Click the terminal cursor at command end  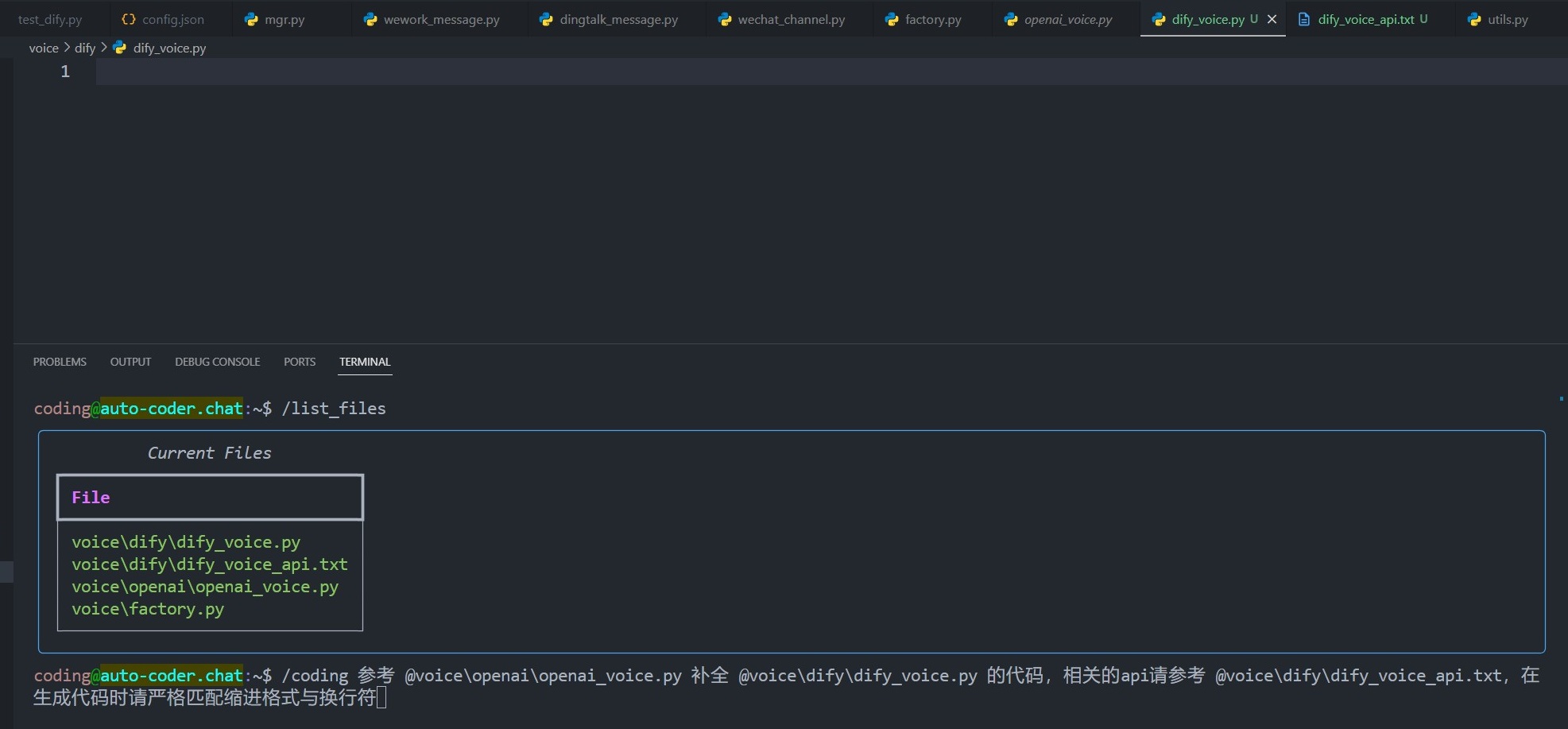tap(381, 698)
